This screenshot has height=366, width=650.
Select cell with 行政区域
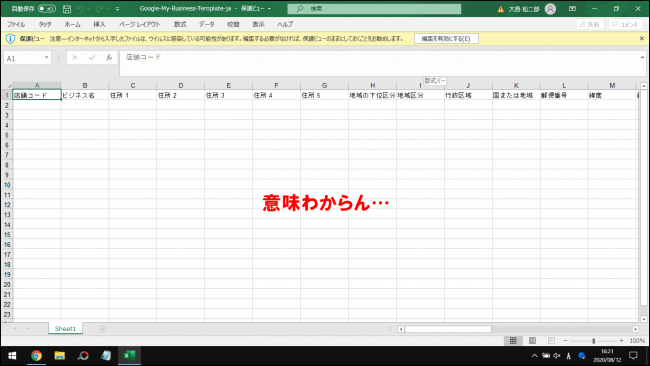[468, 95]
